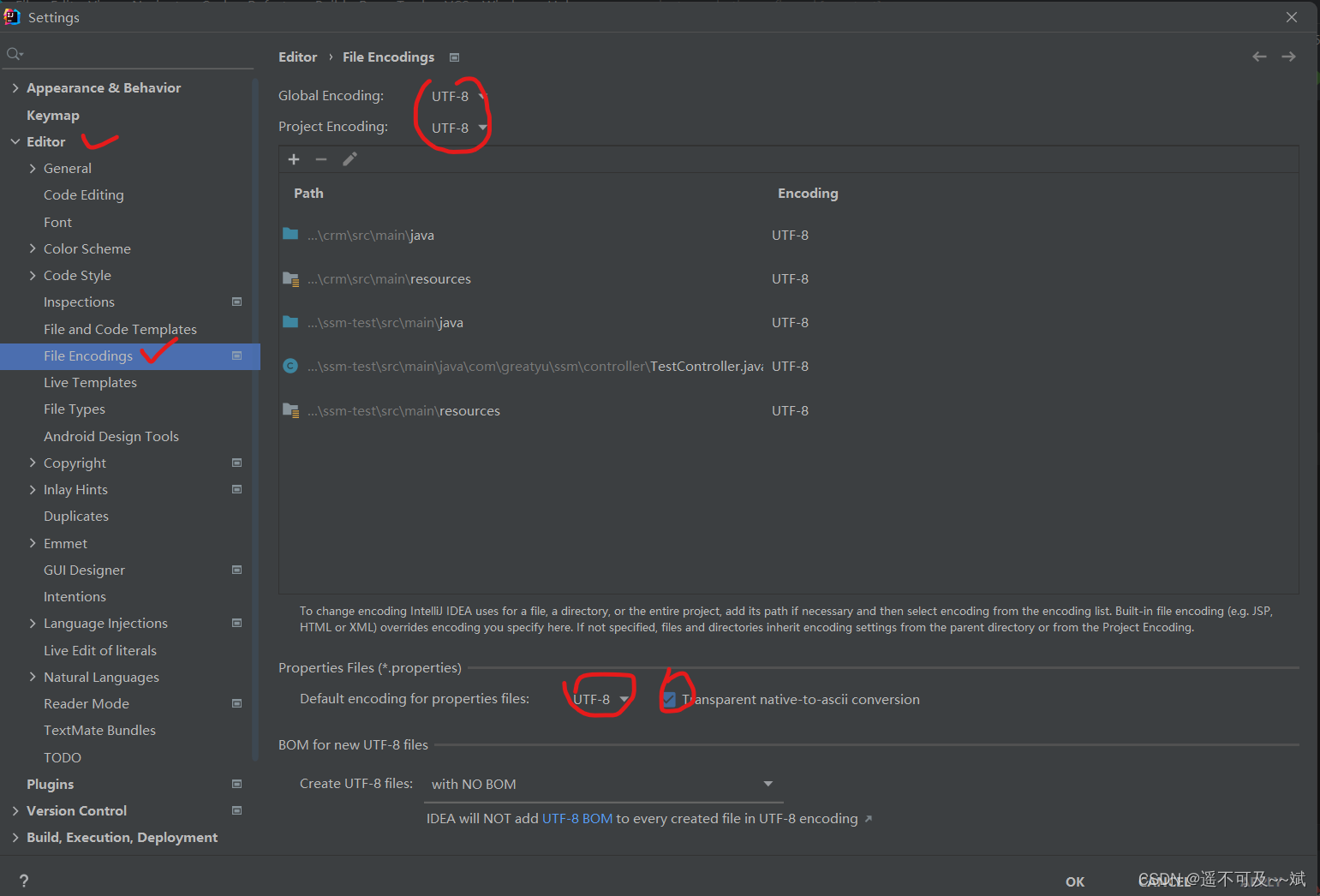
Task: Click project icon on Inspections row
Action: click(237, 302)
